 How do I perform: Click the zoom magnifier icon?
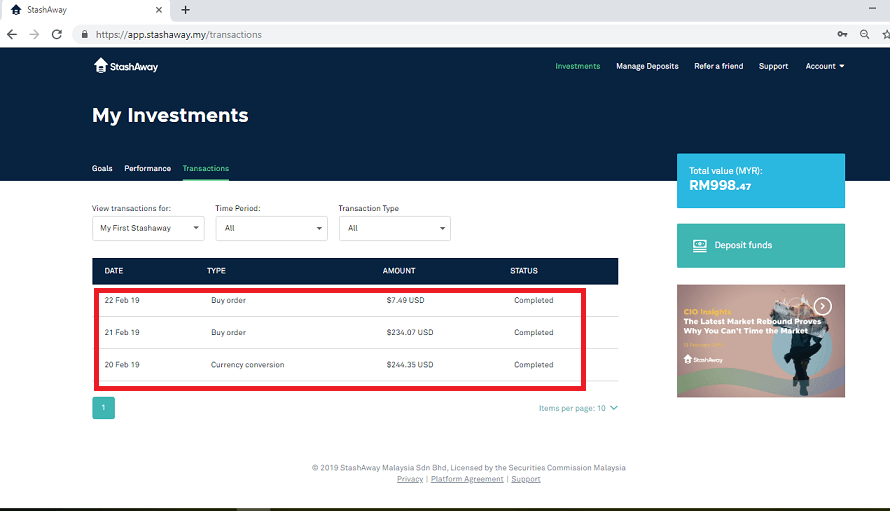pyautogui.click(x=864, y=35)
